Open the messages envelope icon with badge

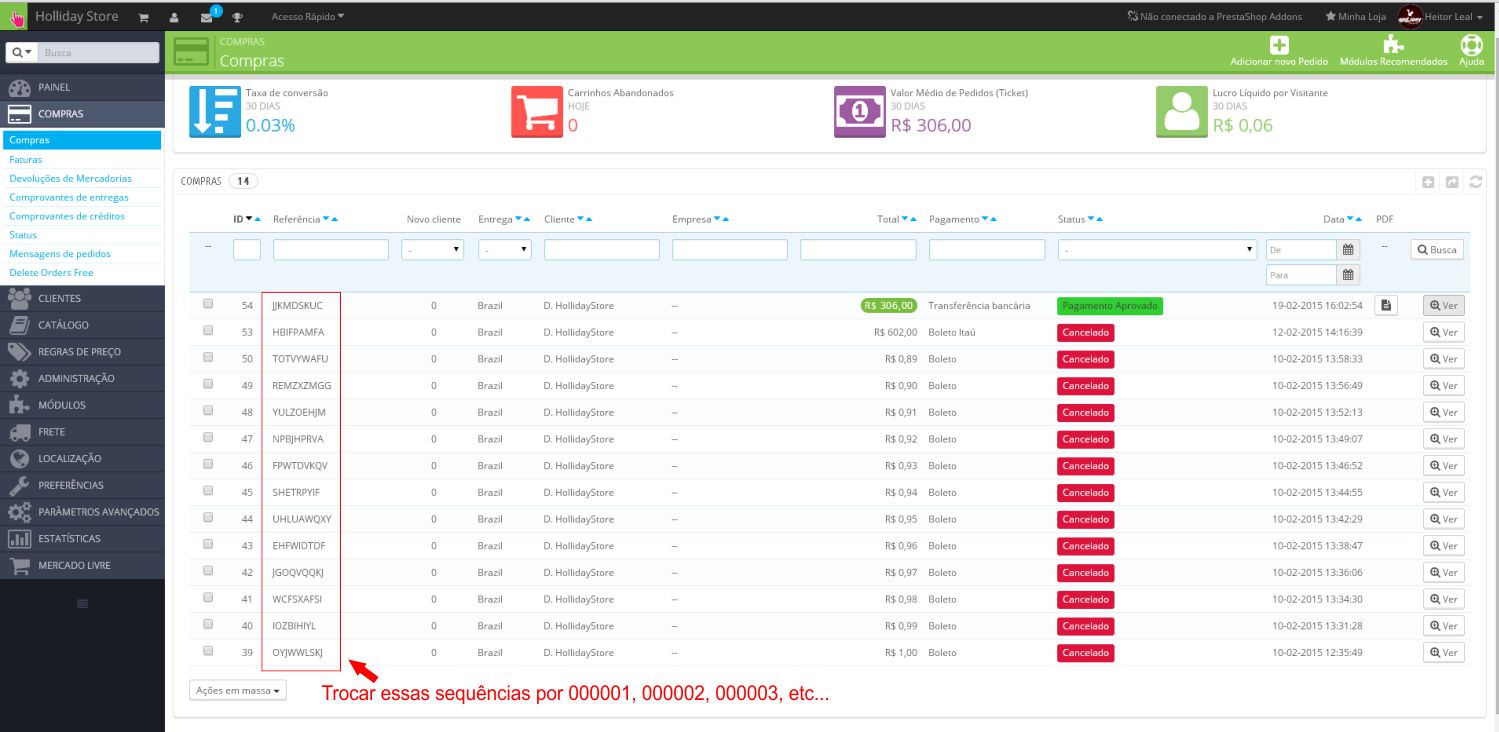tap(206, 17)
